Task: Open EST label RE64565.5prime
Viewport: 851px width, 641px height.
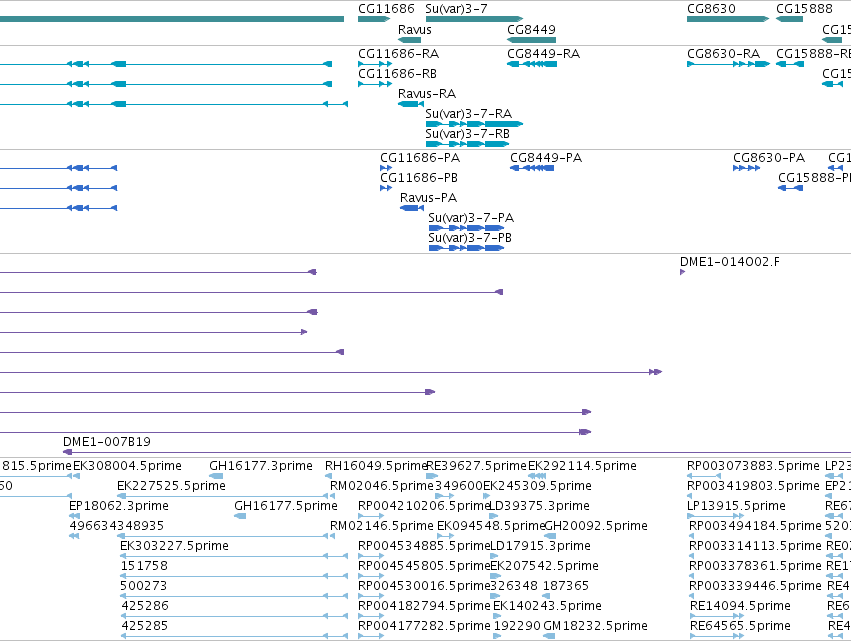Action: click(x=740, y=626)
